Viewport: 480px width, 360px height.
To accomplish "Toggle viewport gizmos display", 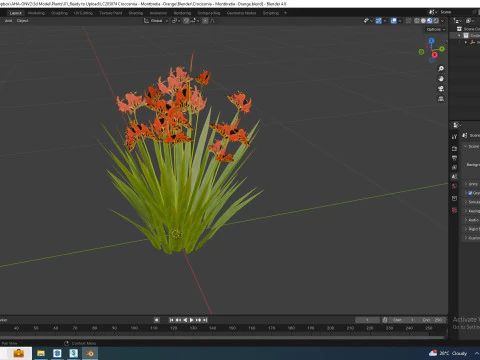I will click(379, 21).
